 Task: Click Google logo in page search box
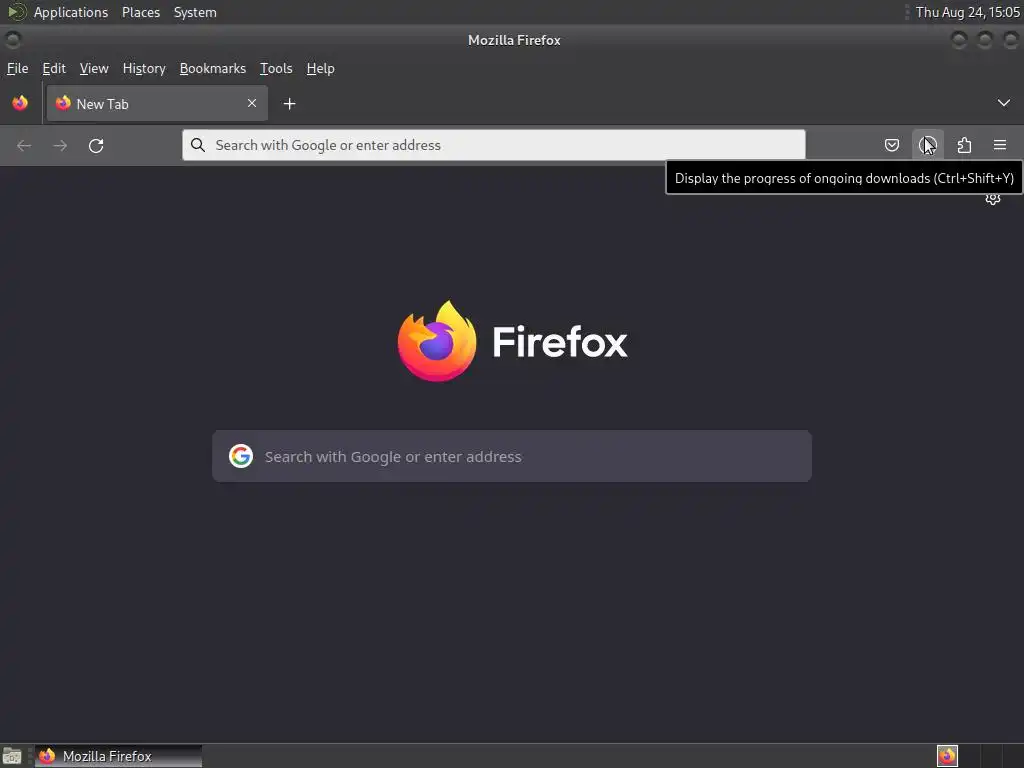[x=241, y=456]
